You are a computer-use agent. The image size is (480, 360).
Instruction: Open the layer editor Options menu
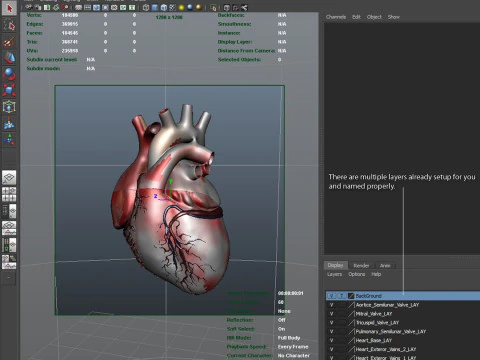coord(357,274)
